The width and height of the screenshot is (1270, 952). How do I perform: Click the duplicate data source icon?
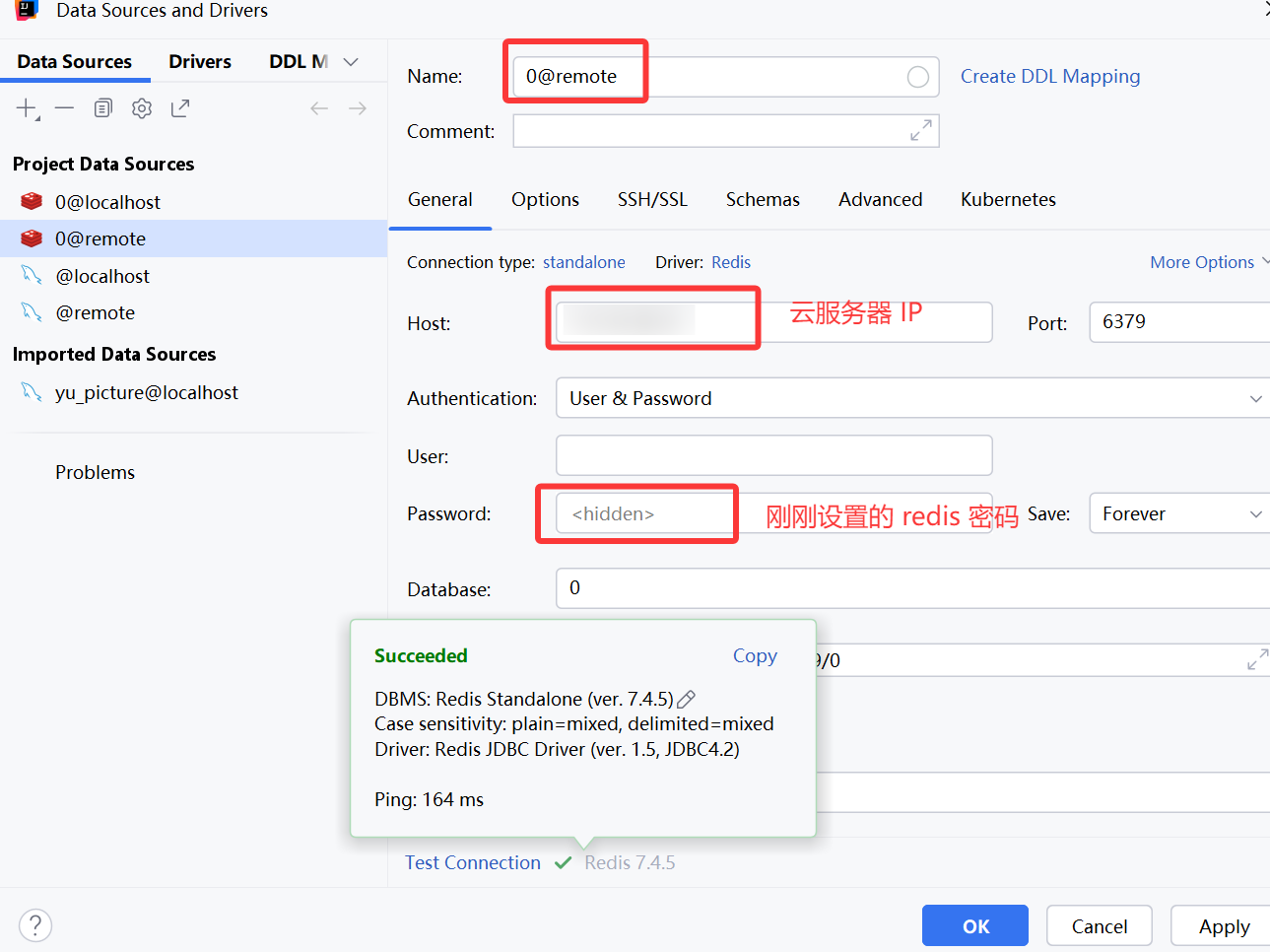pos(103,108)
